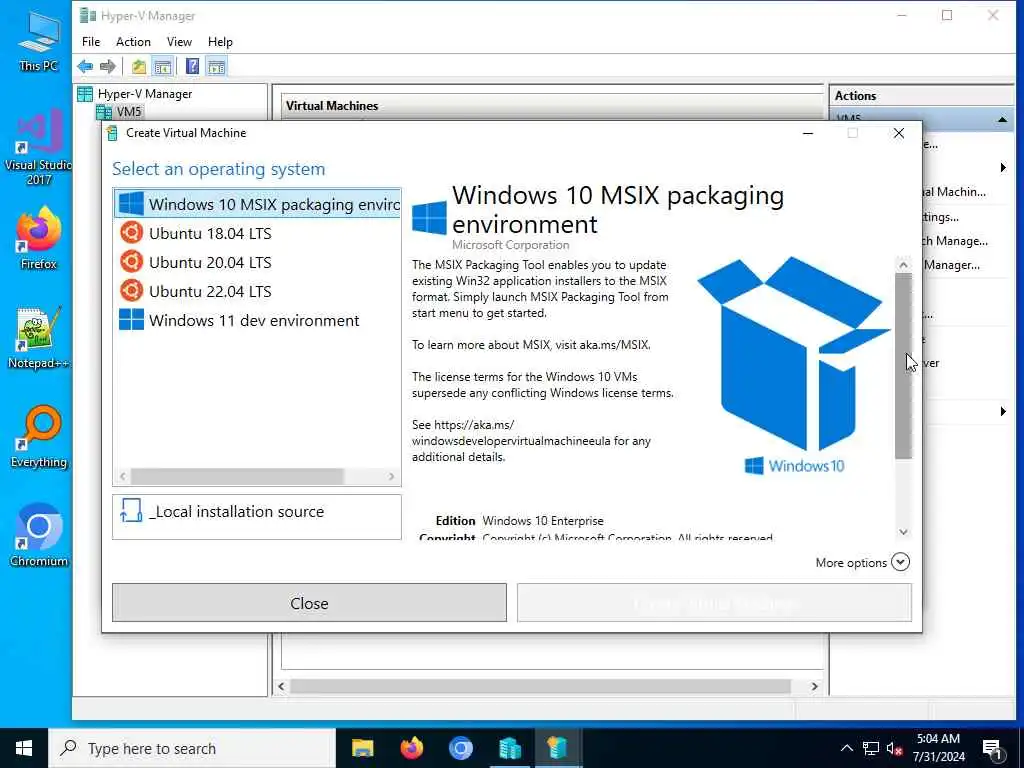The height and width of the screenshot is (768, 1024).
Task: Switch to Create Virtual Machine taskbar icon
Action: (558, 748)
